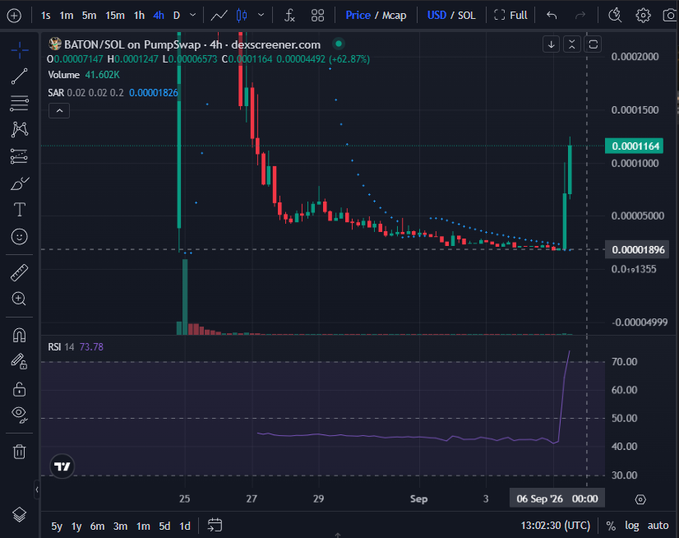Viewport: 679px width, 538px height.
Task: Select the crosshair cursor tool
Action: point(19,50)
